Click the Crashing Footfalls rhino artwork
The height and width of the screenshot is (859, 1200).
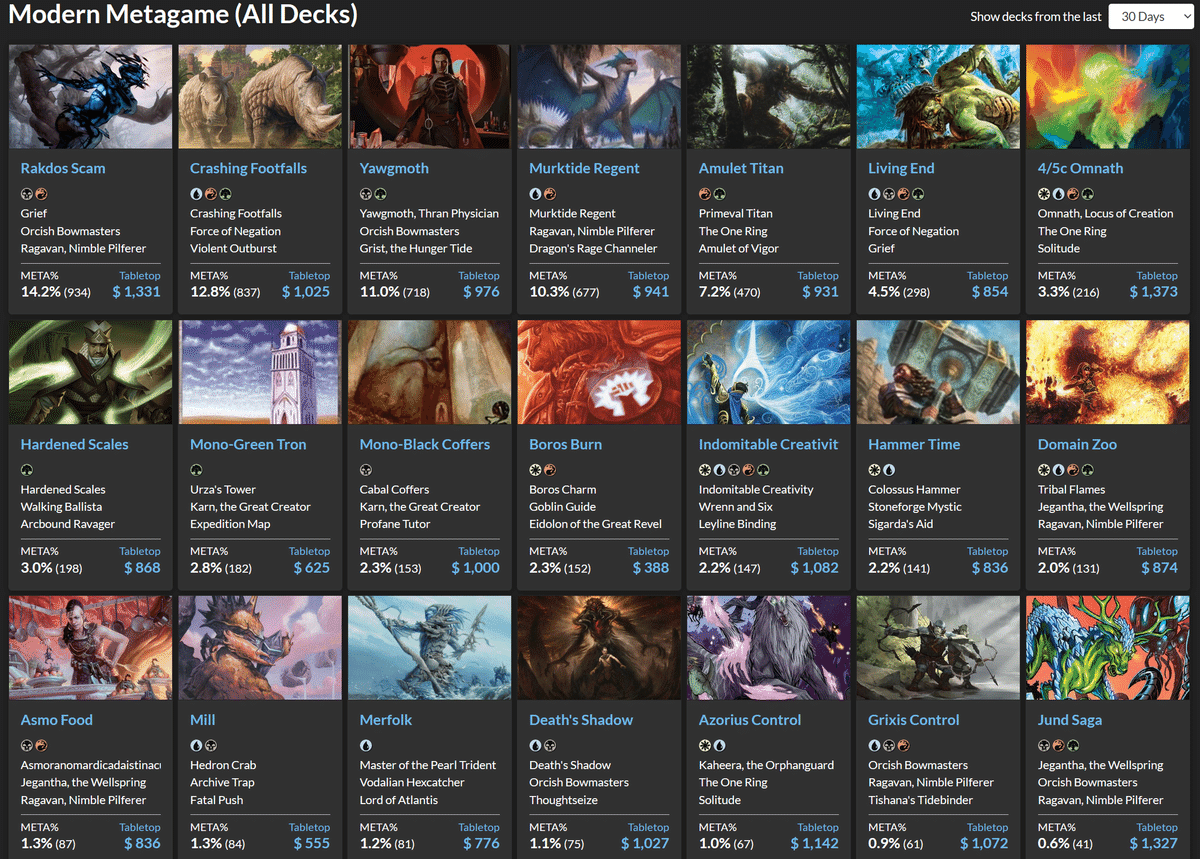(260, 96)
